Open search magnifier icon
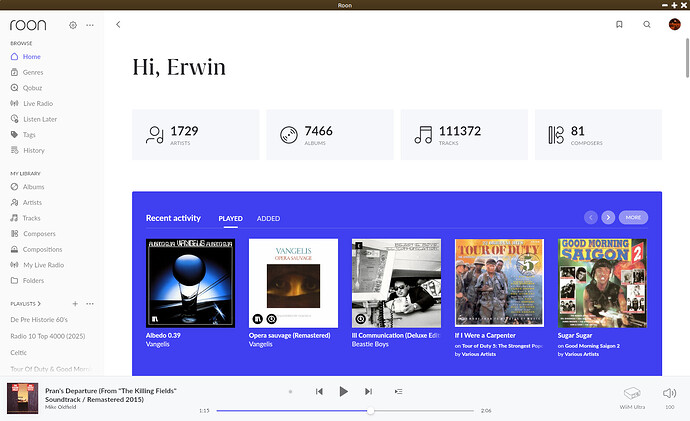This screenshot has width=690, height=421. (647, 25)
